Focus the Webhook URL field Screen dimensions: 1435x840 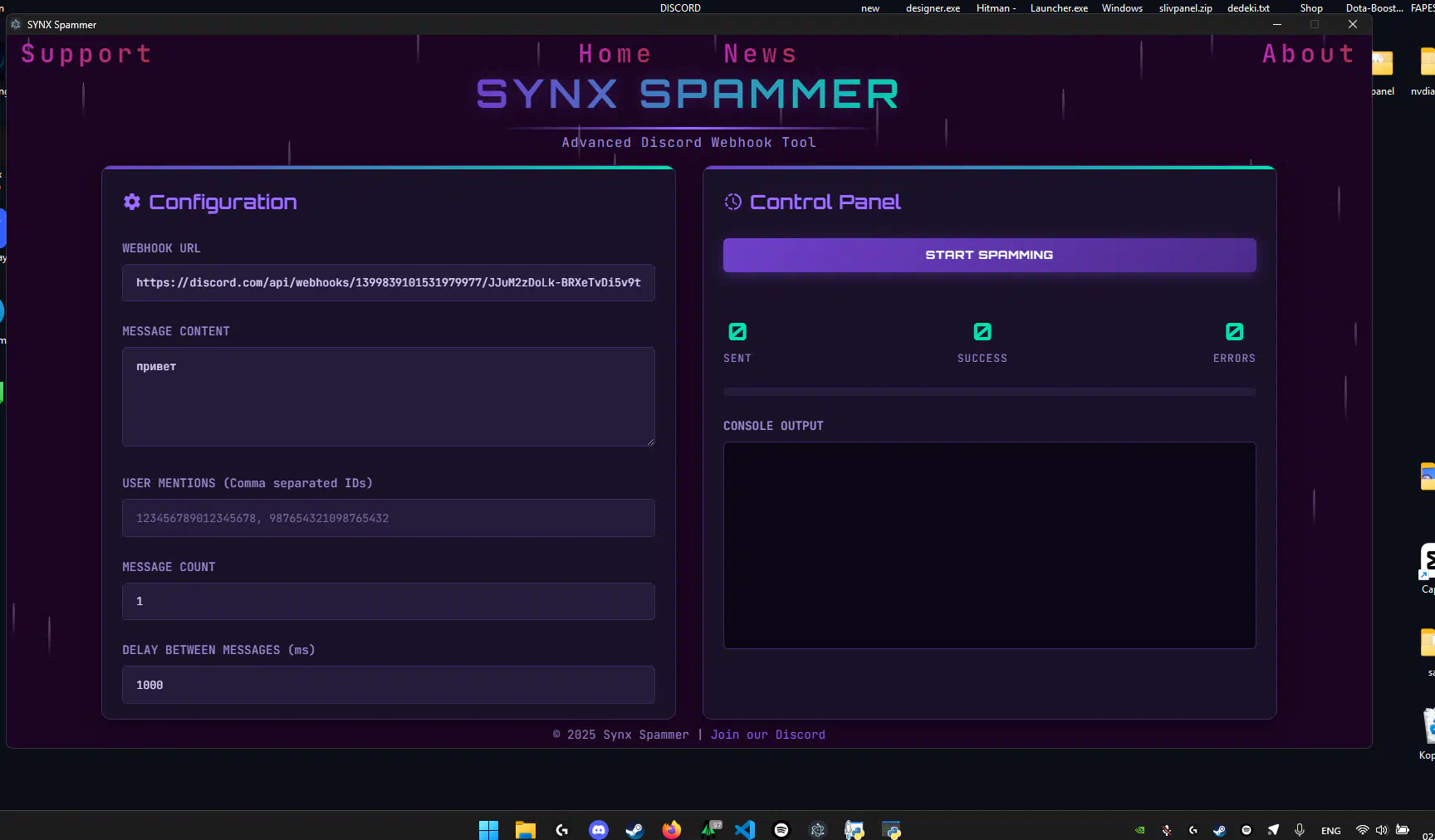[389, 283]
